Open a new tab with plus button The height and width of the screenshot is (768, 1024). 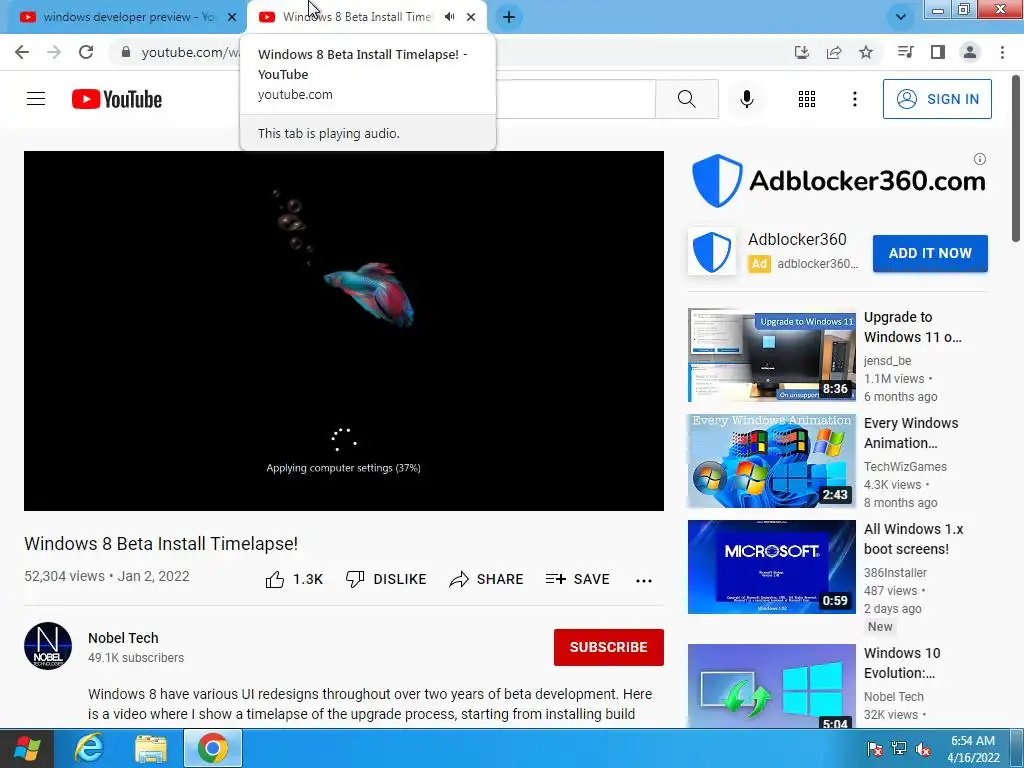tap(509, 17)
